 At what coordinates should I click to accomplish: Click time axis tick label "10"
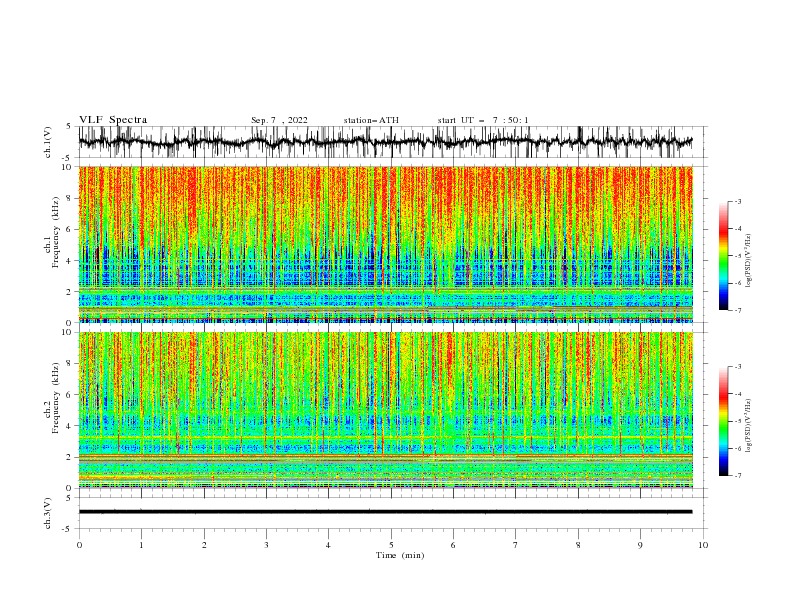pyautogui.click(x=703, y=545)
